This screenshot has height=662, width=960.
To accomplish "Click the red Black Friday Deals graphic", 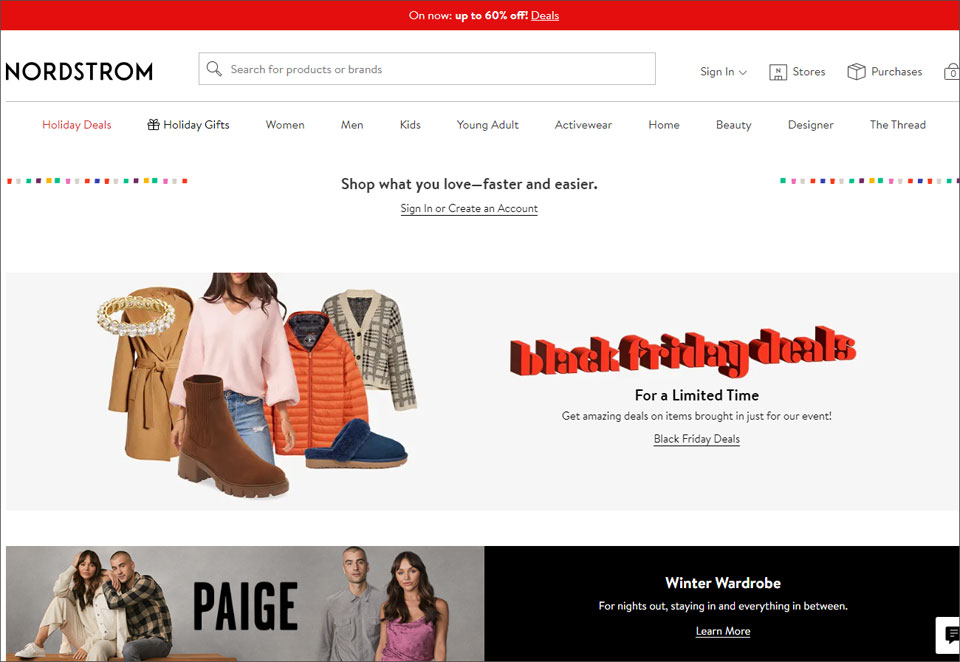I will (x=683, y=350).
